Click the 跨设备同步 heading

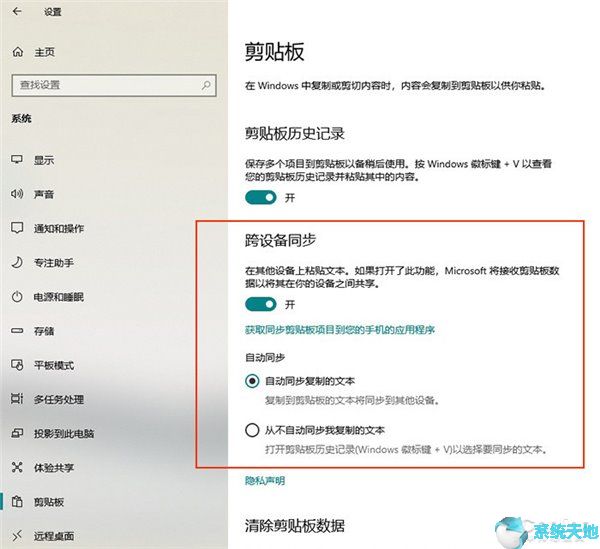280,240
